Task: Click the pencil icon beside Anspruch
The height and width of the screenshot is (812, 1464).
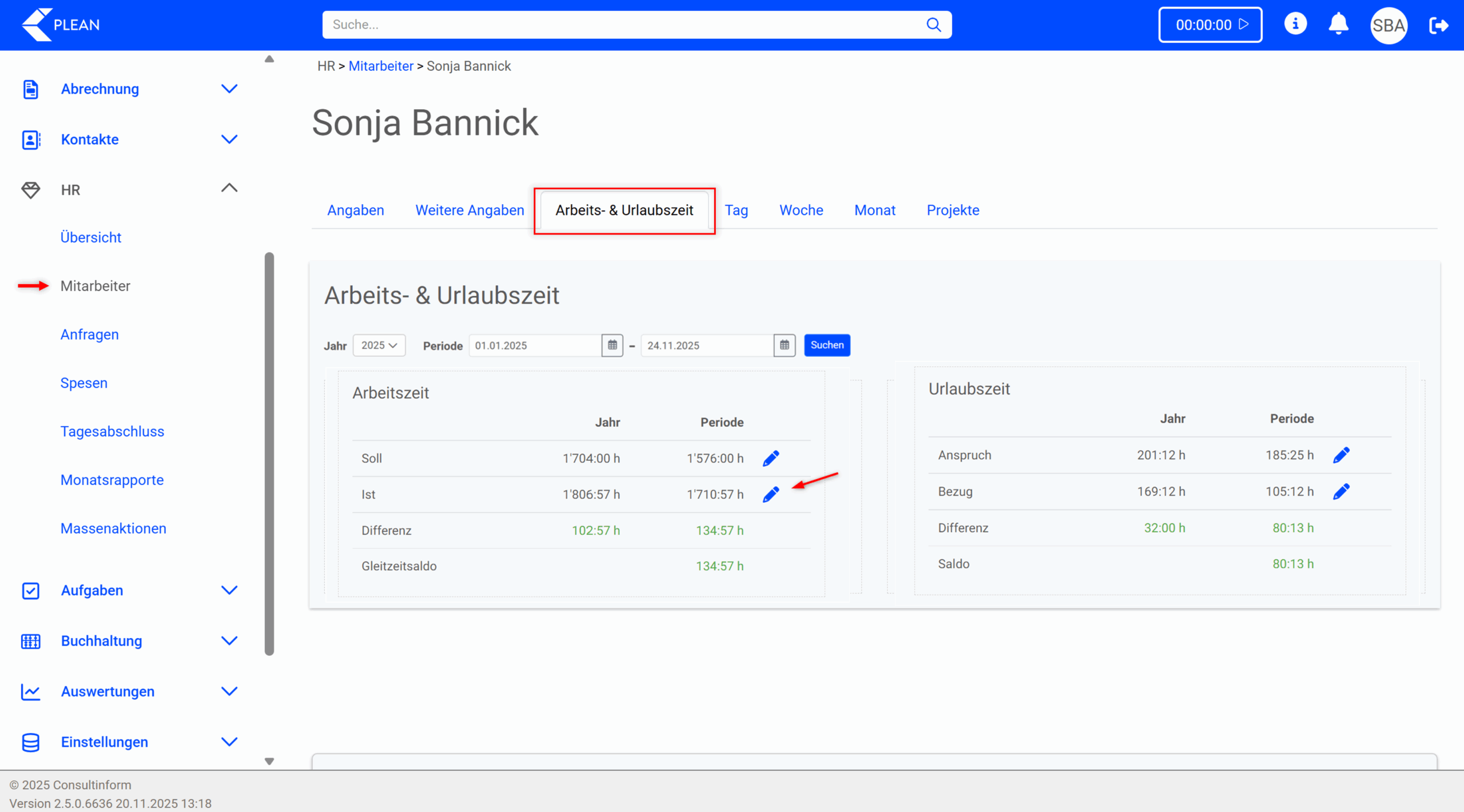Action: click(1341, 455)
